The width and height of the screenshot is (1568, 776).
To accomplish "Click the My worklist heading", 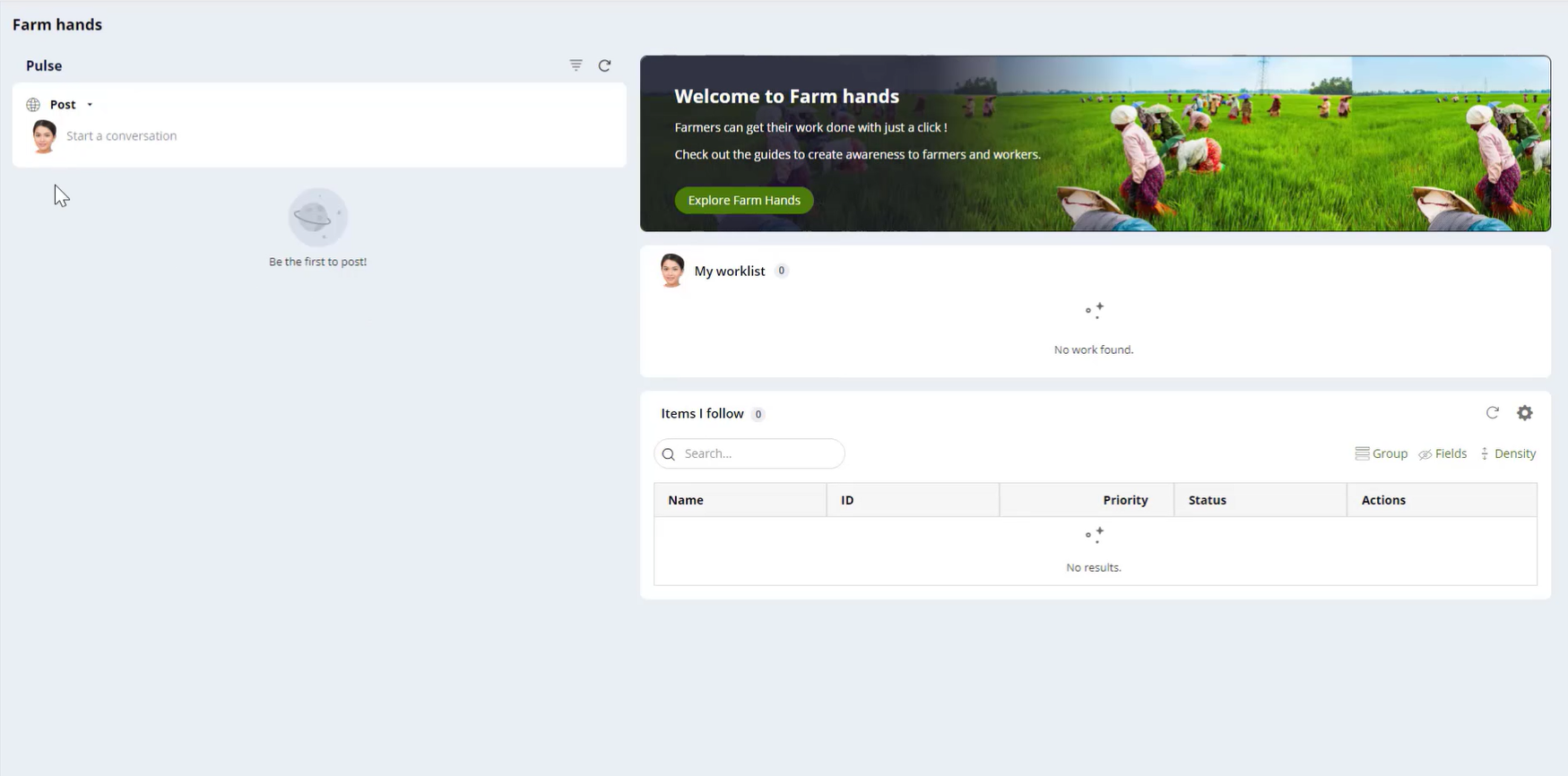I will coord(730,271).
